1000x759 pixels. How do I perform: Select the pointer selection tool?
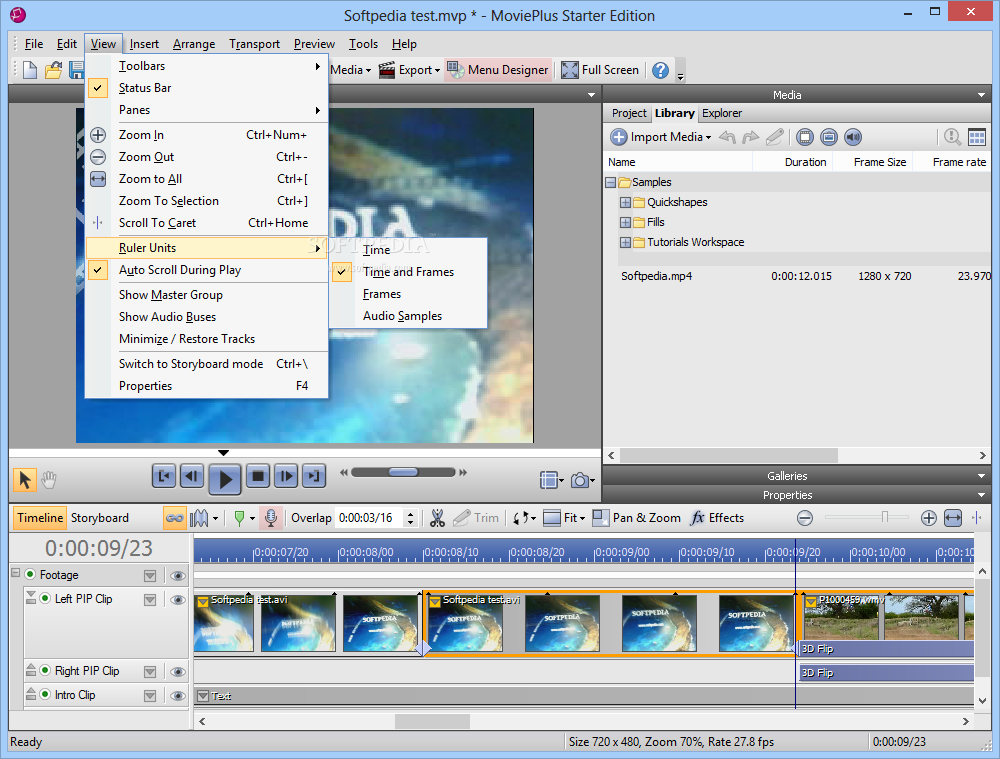click(26, 480)
